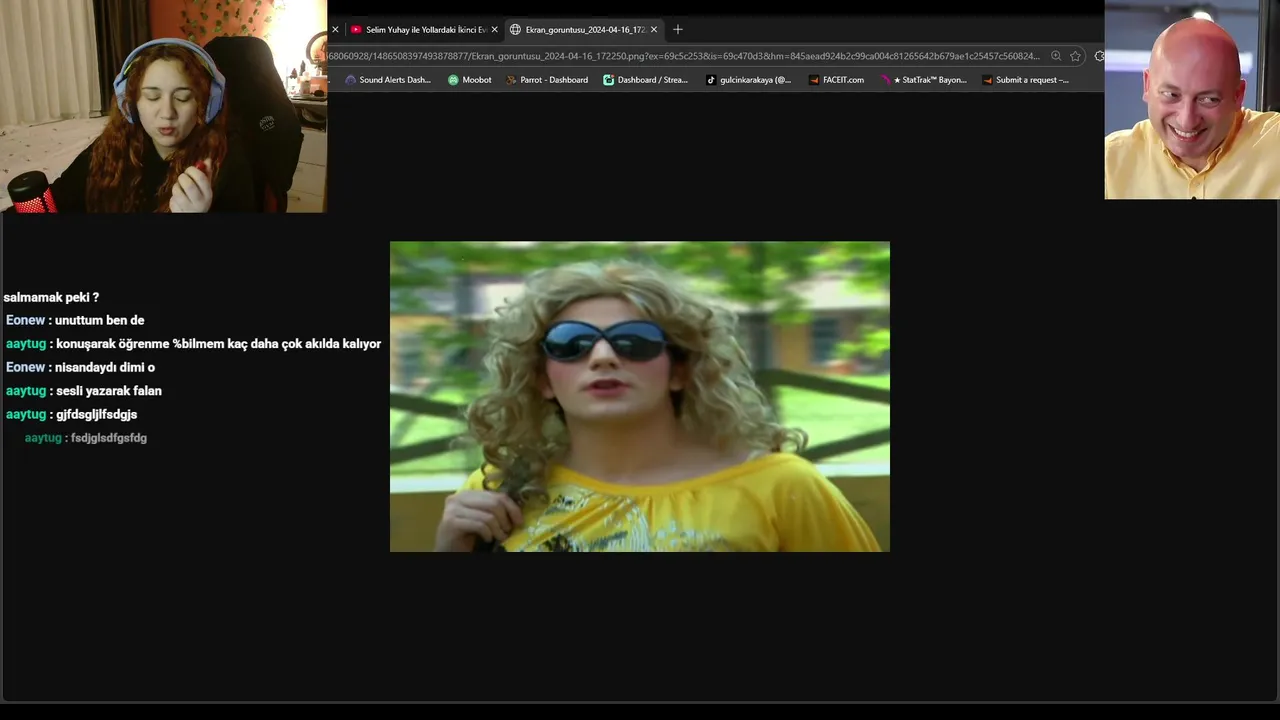Click the Sound Alerts bookmark favicon

(350, 80)
